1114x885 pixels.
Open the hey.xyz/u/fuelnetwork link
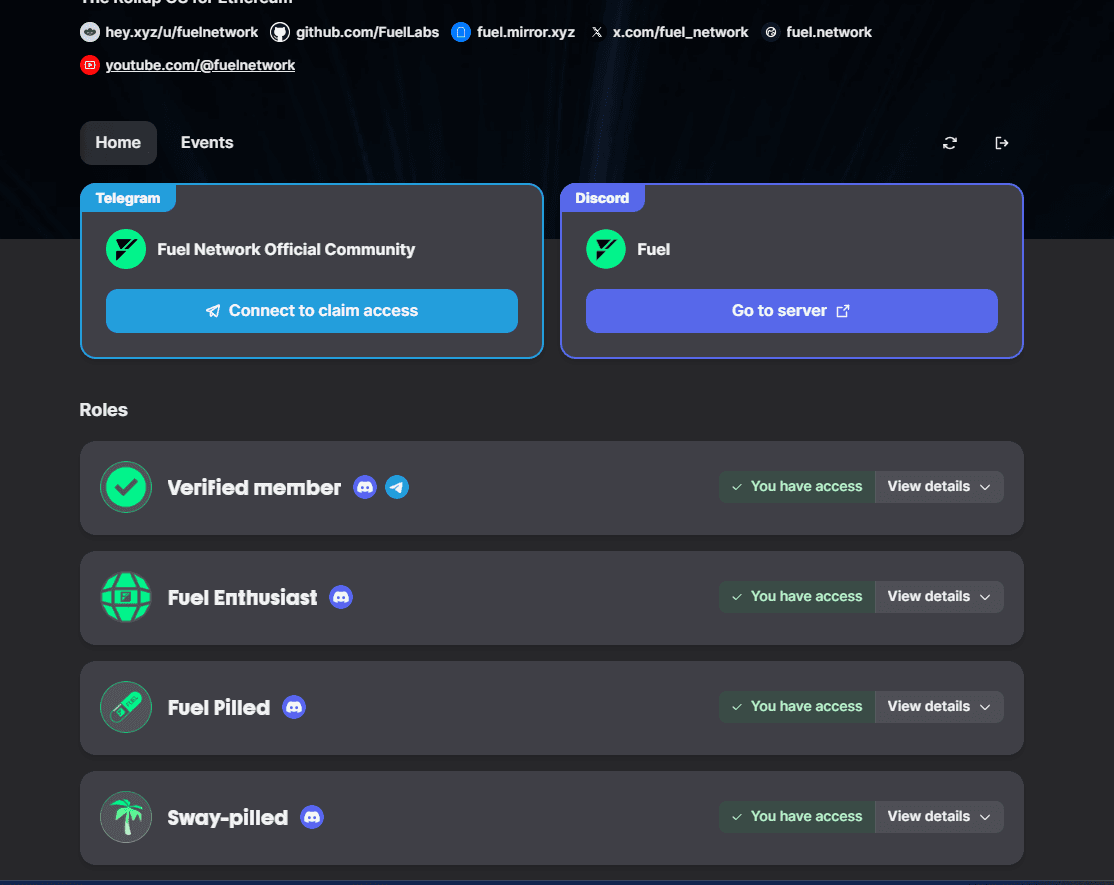pyautogui.click(x=181, y=32)
